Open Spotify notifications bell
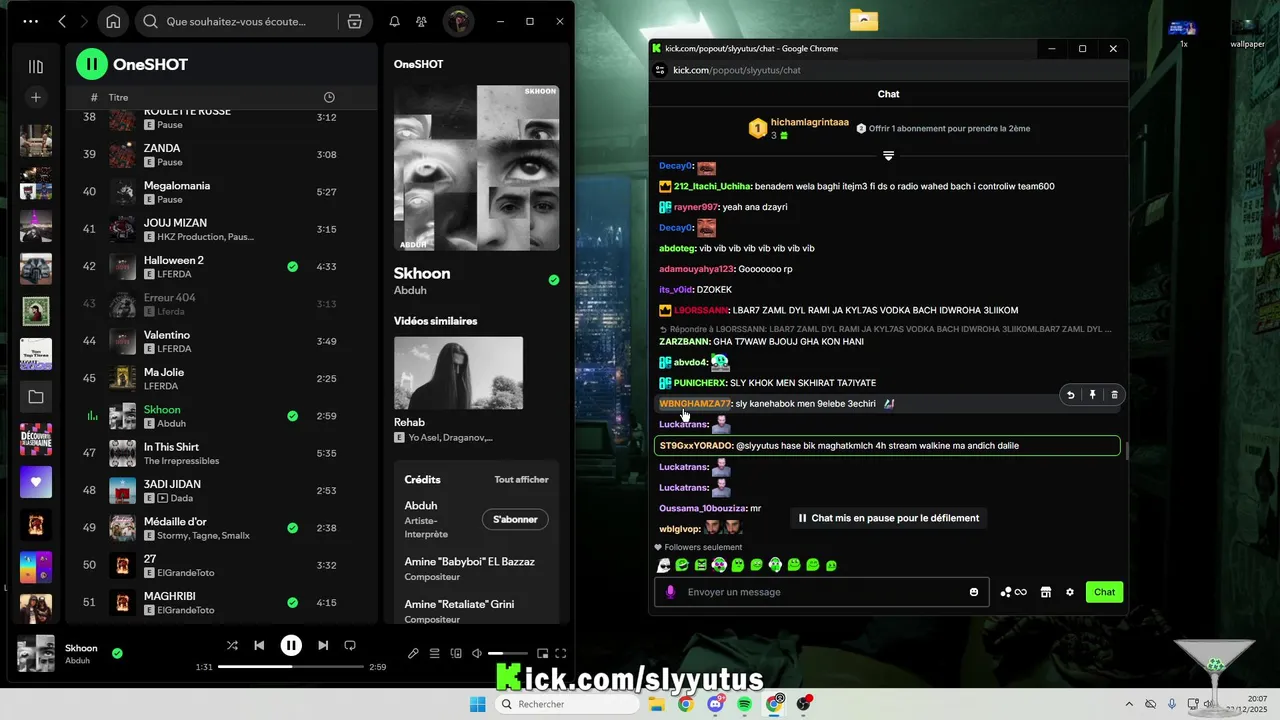 click(395, 21)
